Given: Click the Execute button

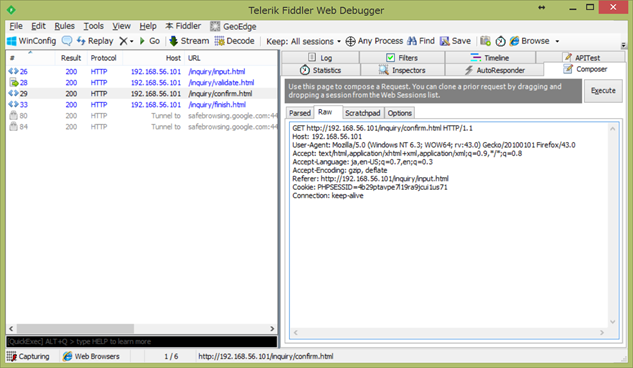Looking at the screenshot, I should [603, 91].
